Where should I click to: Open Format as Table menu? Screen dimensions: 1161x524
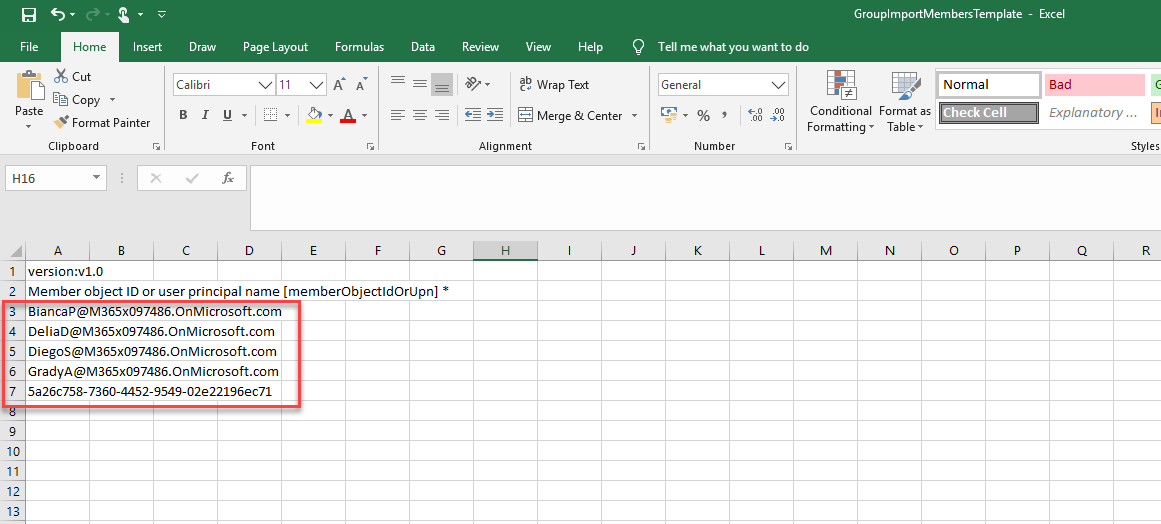[x=905, y=102]
